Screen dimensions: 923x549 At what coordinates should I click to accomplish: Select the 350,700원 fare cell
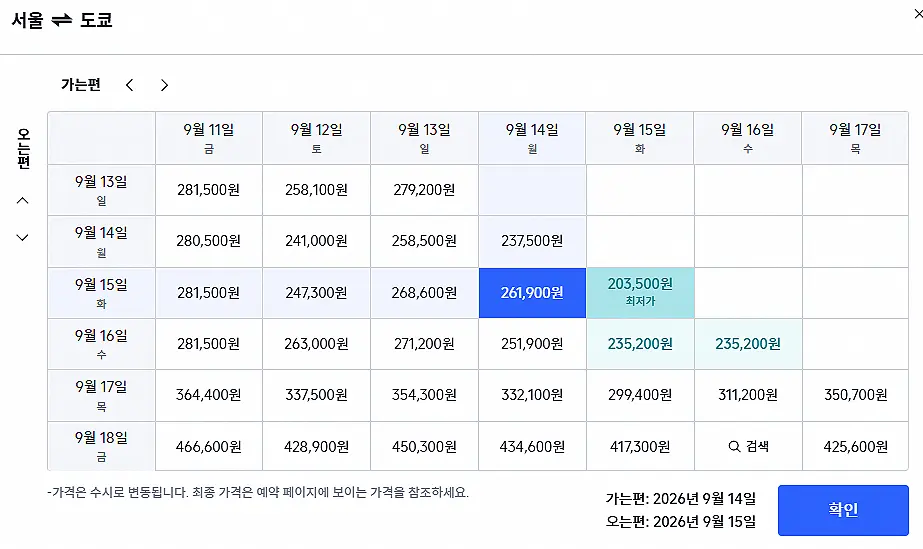coord(855,395)
